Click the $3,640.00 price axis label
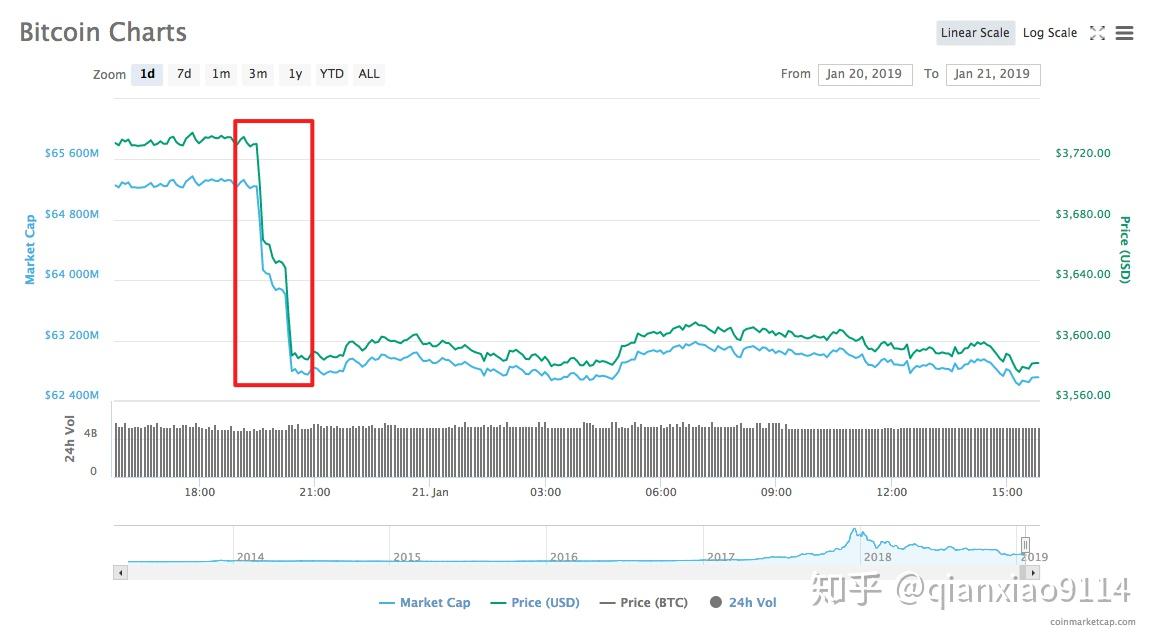1159x641 pixels. 1082,274
